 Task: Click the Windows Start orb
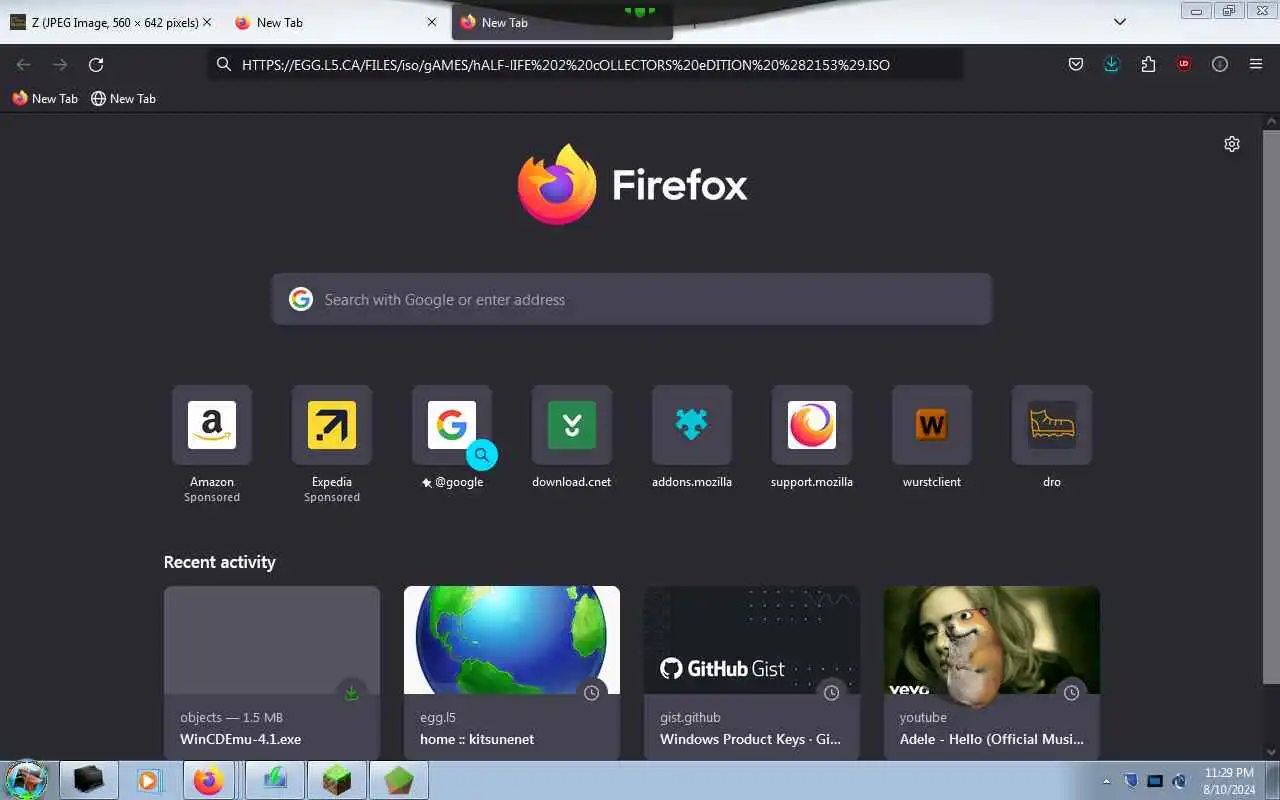click(x=27, y=780)
